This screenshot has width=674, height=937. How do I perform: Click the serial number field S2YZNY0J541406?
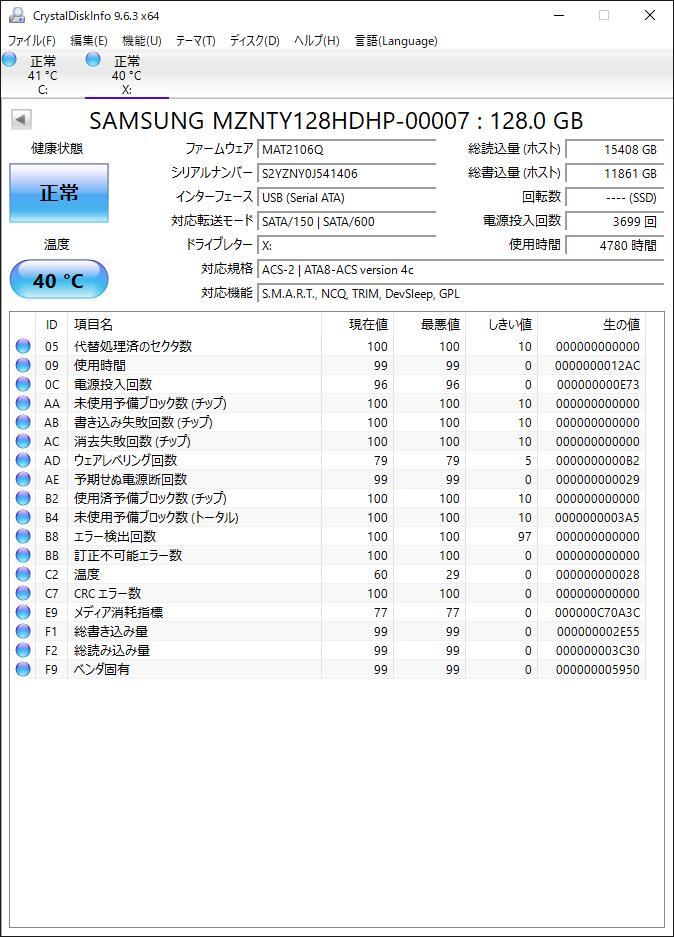point(347,173)
